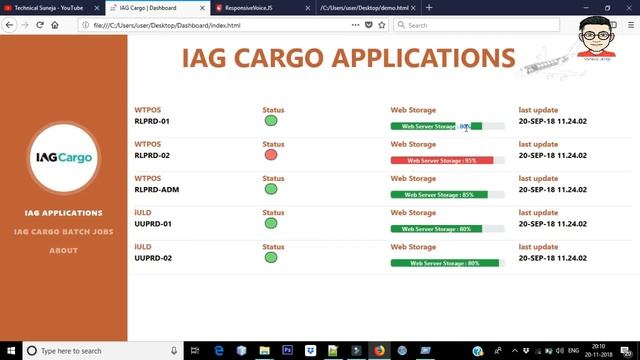Screen dimensions: 640x360
Task: Click the green status light for UUPRD-02
Action: click(x=271, y=258)
